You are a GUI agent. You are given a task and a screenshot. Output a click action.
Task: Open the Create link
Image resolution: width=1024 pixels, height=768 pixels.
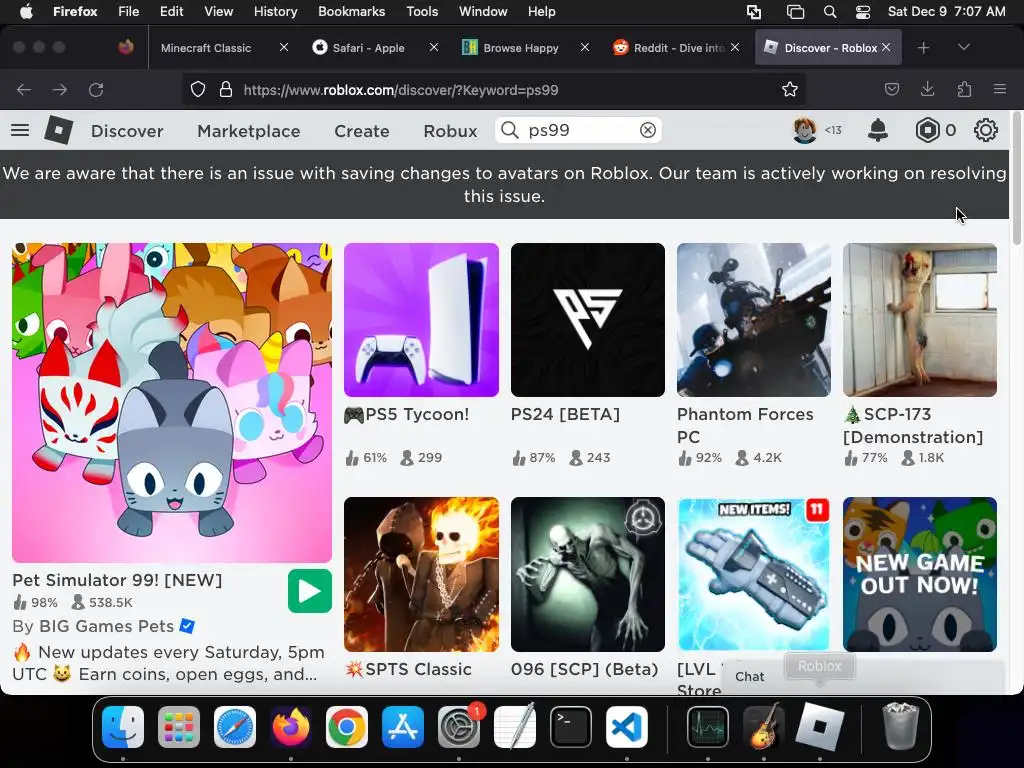click(362, 131)
